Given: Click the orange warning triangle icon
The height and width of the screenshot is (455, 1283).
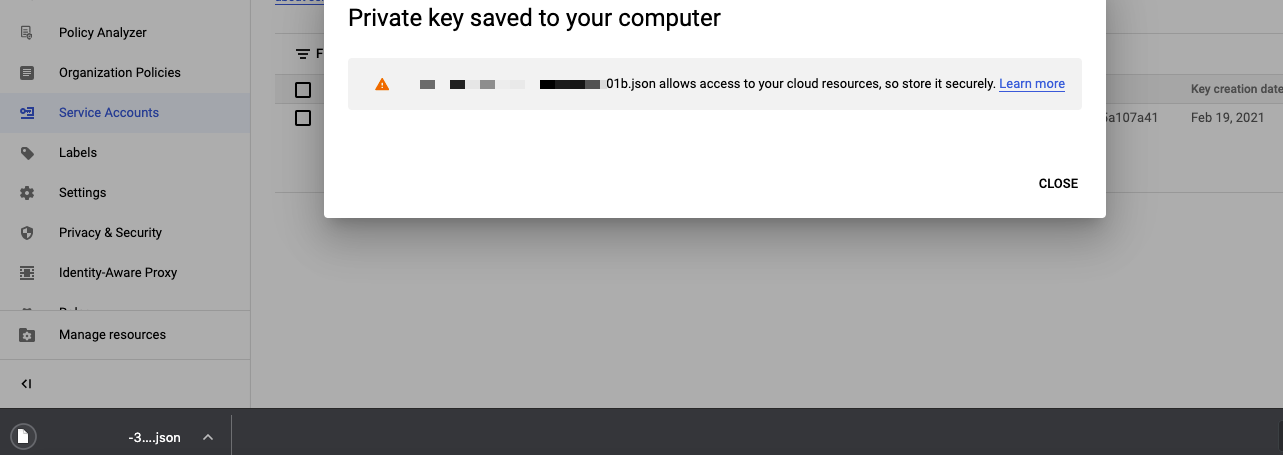Looking at the screenshot, I should 382,84.
